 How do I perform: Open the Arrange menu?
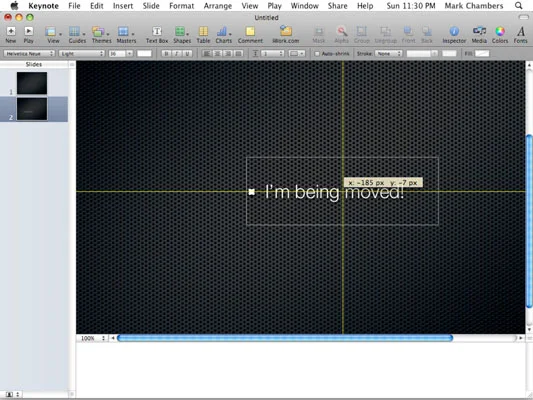point(218,6)
